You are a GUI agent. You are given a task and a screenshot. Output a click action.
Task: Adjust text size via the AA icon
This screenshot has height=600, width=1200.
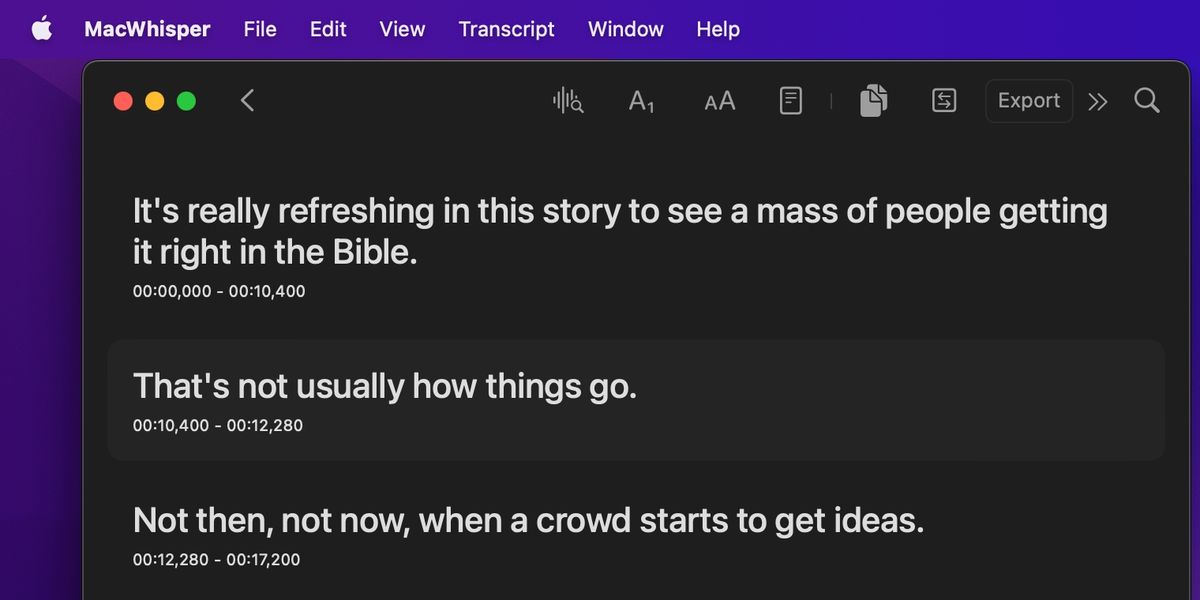click(718, 100)
